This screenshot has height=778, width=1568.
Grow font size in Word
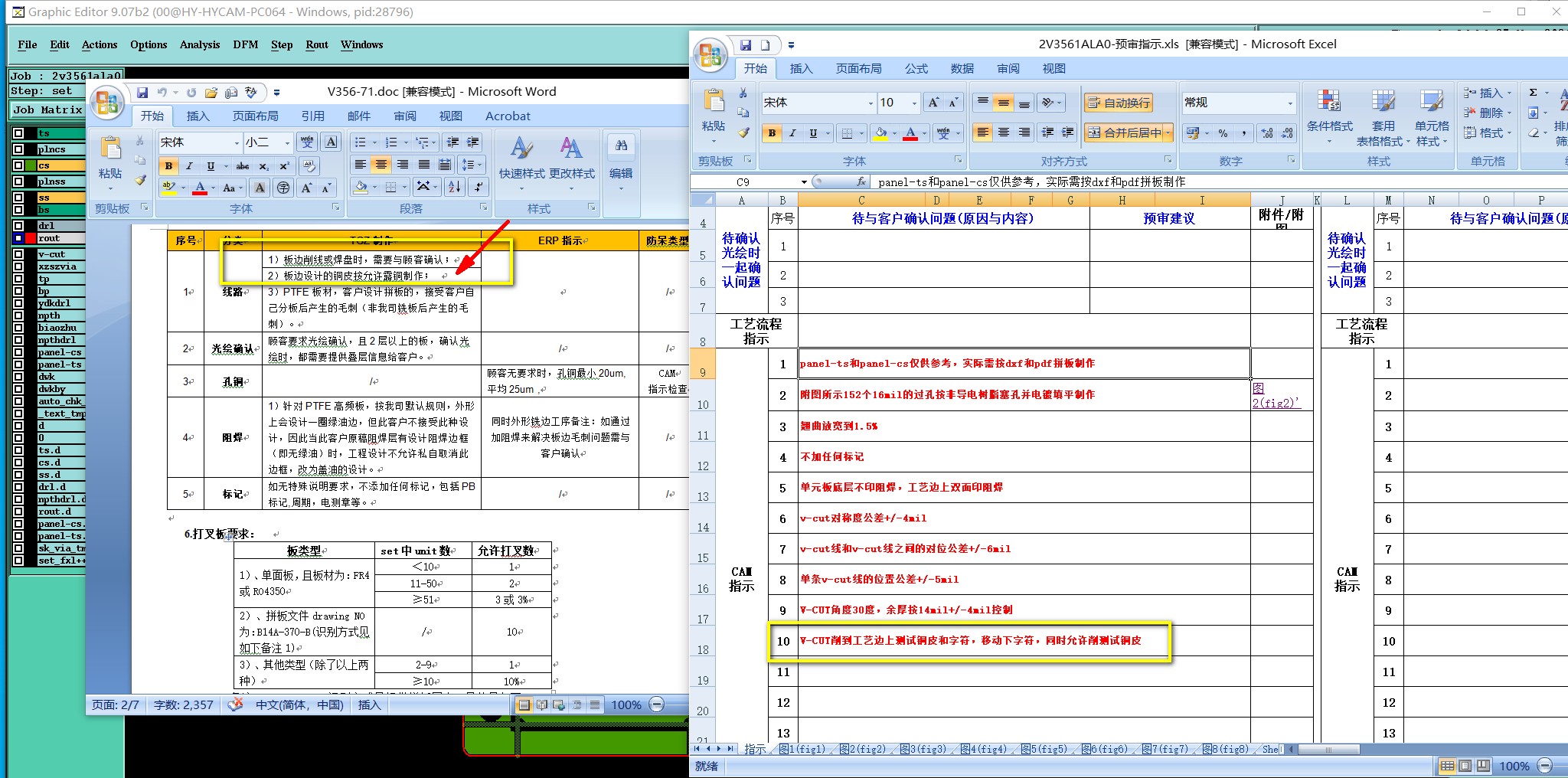tap(306, 188)
